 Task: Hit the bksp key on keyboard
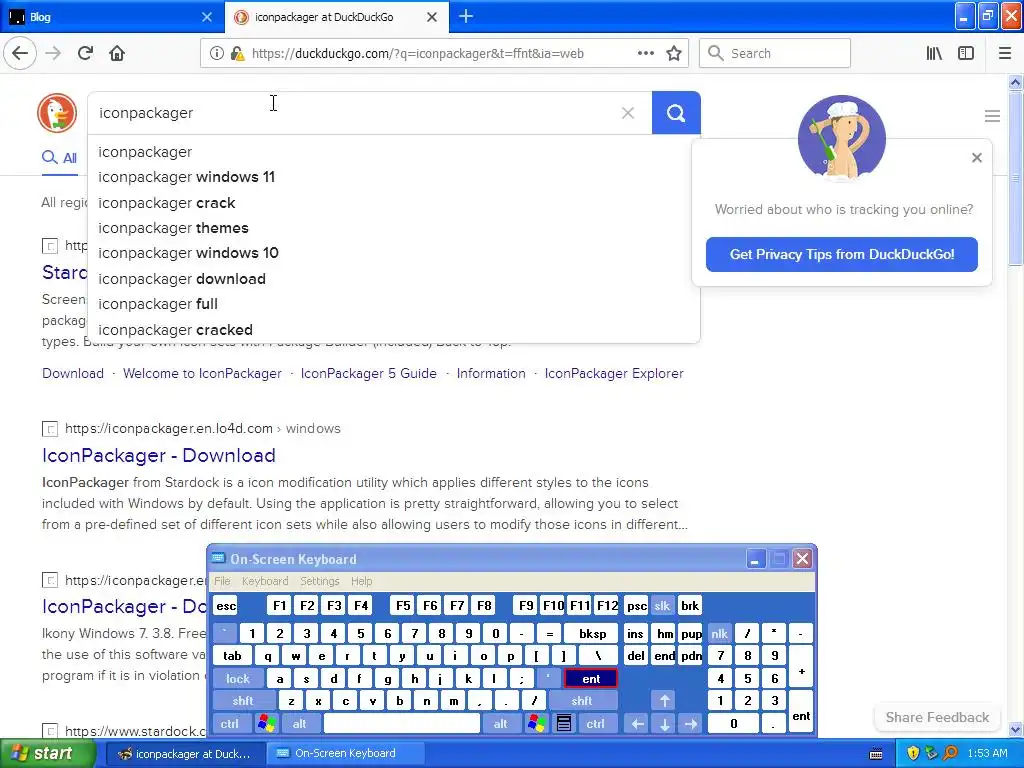592,633
